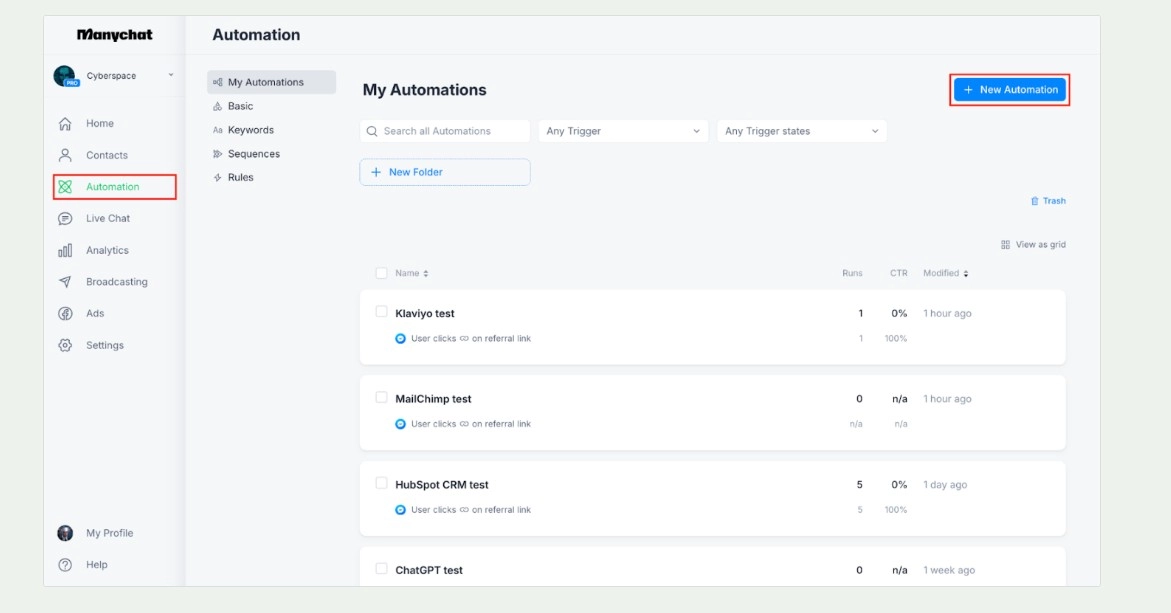The width and height of the screenshot is (1171, 613).
Task: Click the Basic flask icon
Action: 217,106
